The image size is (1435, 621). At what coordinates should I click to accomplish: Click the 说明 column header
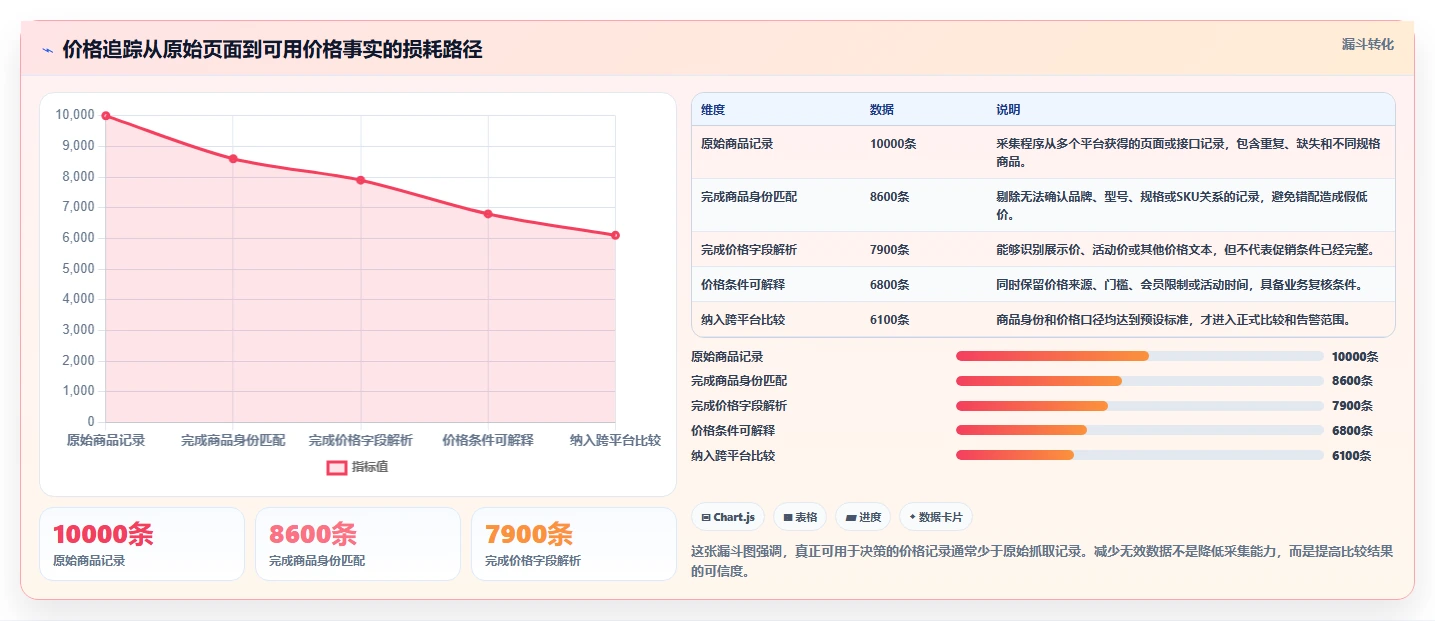pyautogui.click(x=1008, y=109)
